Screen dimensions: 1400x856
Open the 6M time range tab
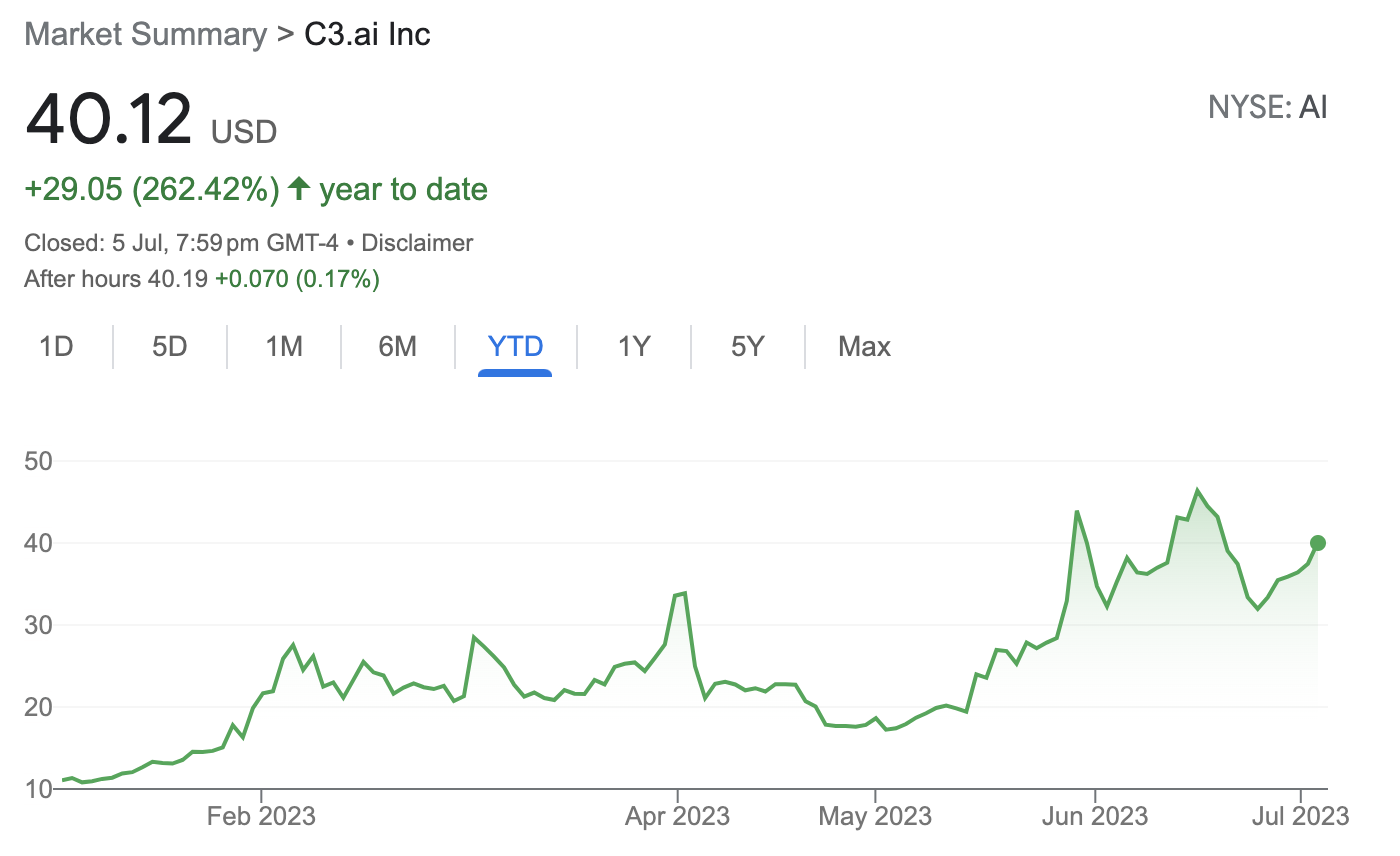click(x=397, y=347)
